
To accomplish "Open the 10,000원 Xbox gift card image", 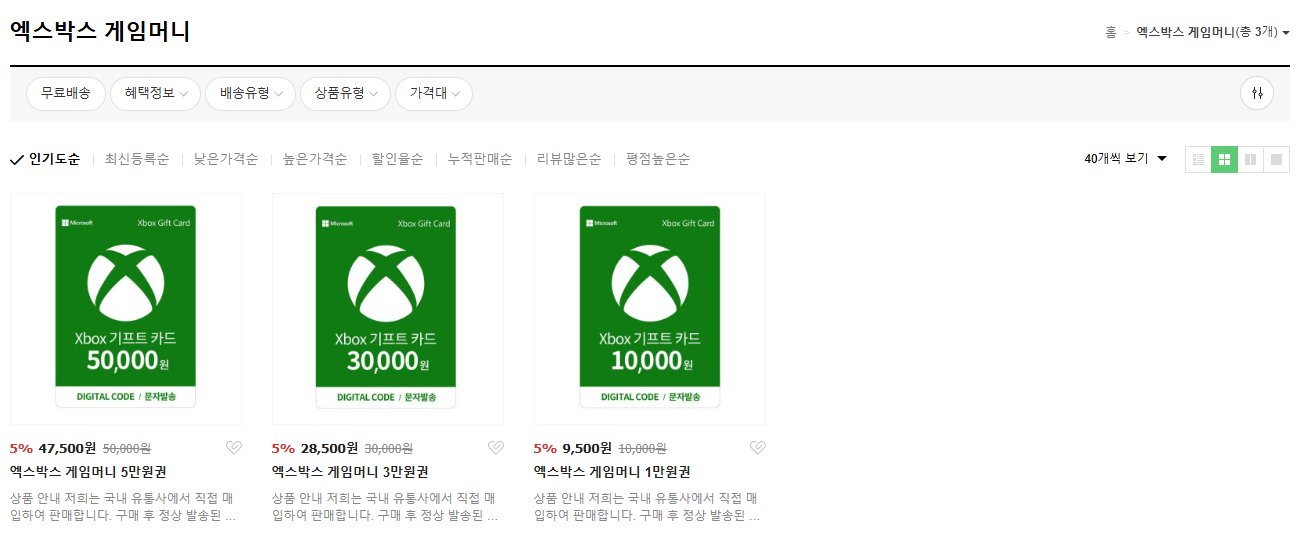I will pos(650,309).
